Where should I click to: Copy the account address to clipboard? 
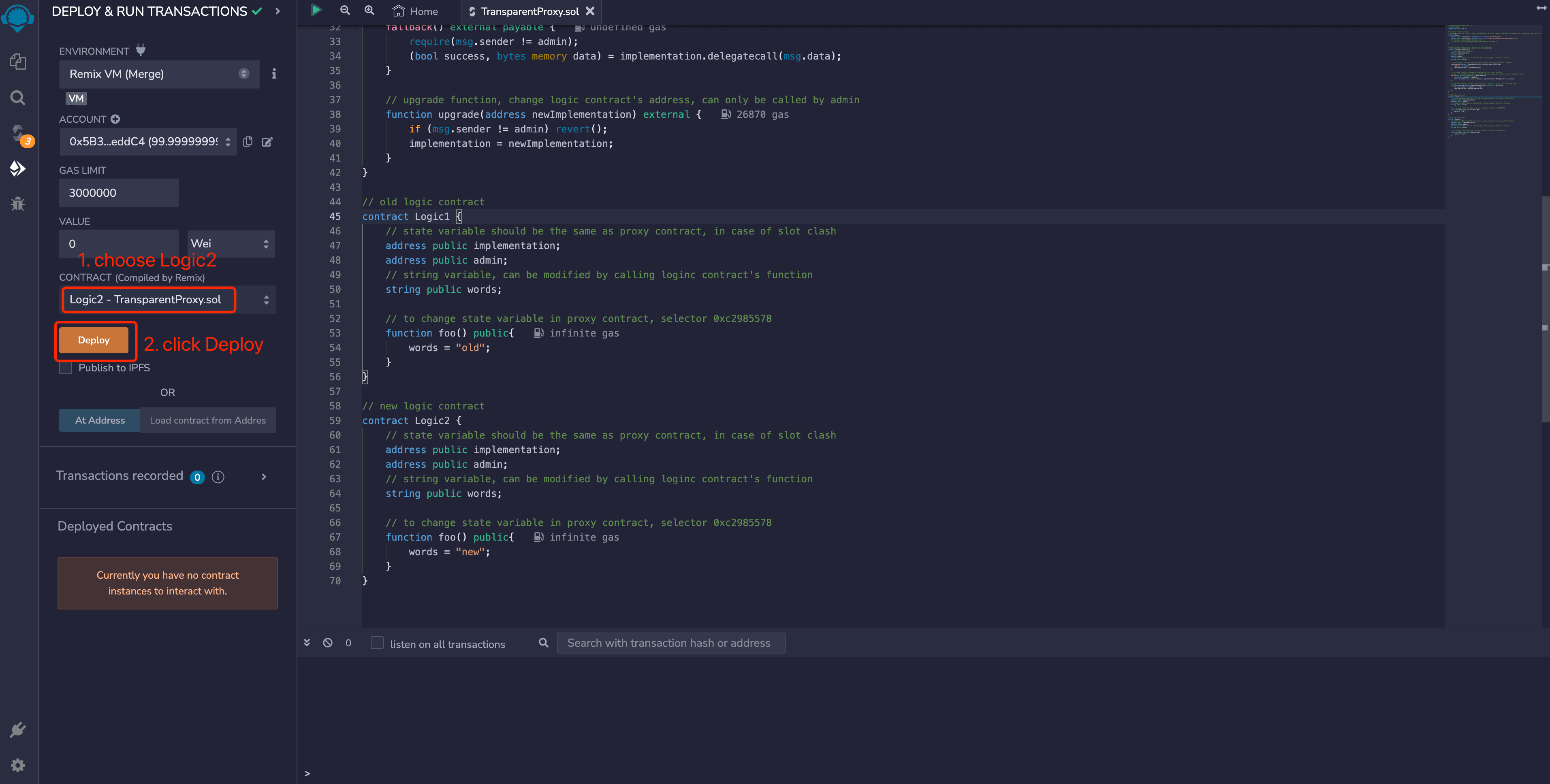point(248,141)
